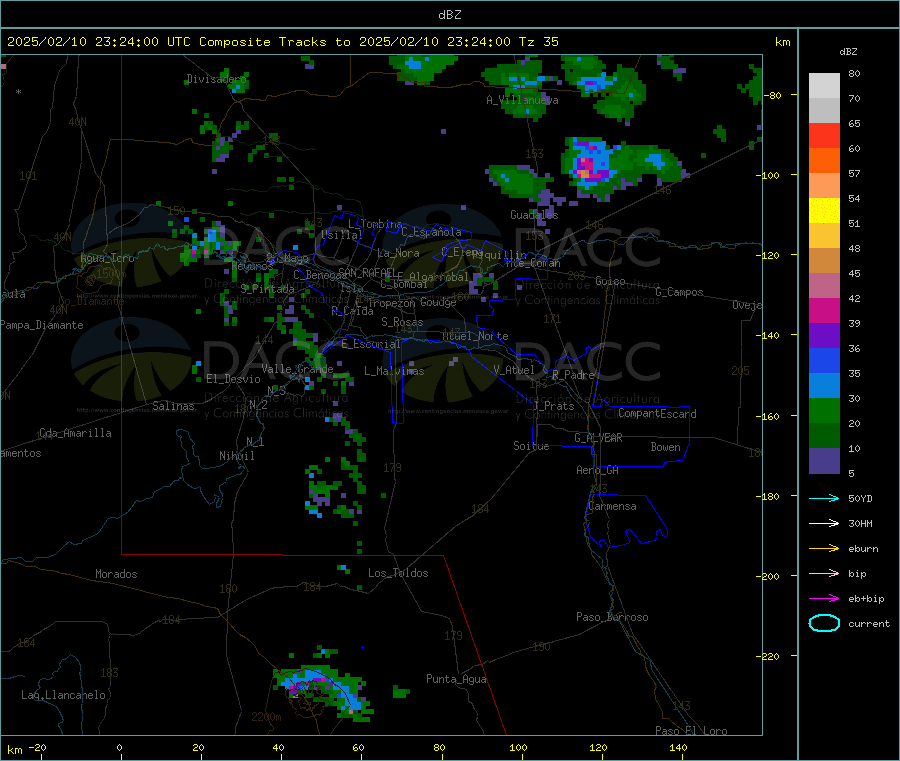900x761 pixels.
Task: Click the 'Salinas' map label
Action: (x=173, y=406)
